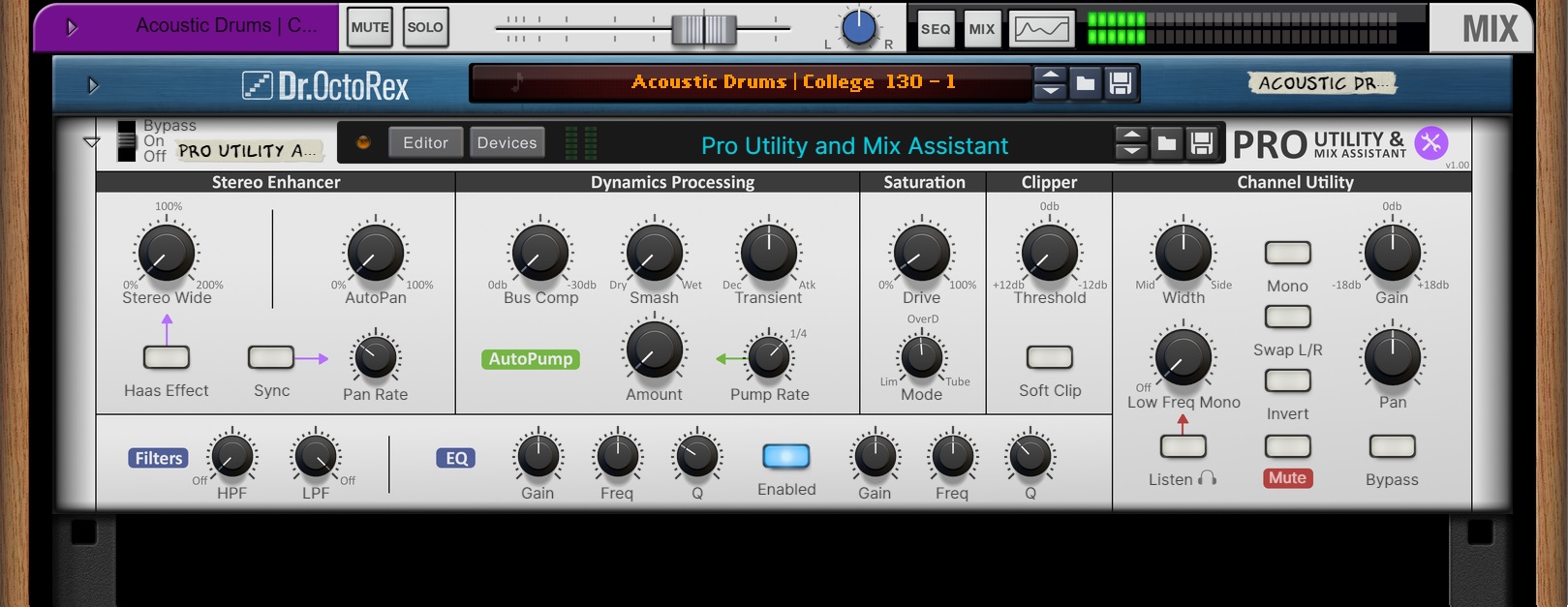The height and width of the screenshot is (607, 1568).
Task: Click the green AutoPump label
Action: coord(531,358)
